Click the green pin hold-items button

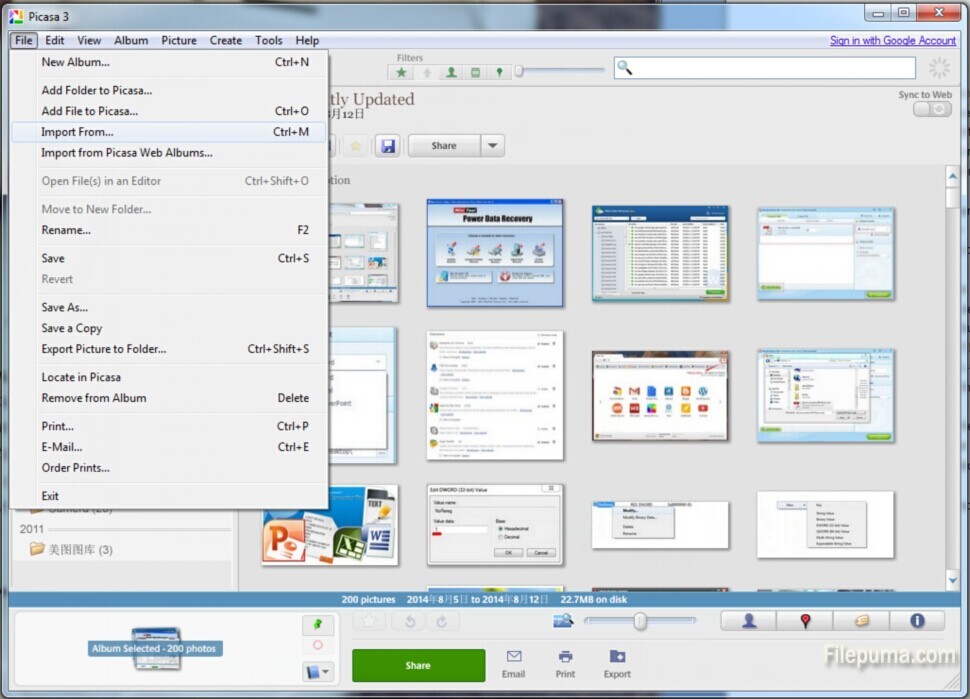(x=318, y=624)
